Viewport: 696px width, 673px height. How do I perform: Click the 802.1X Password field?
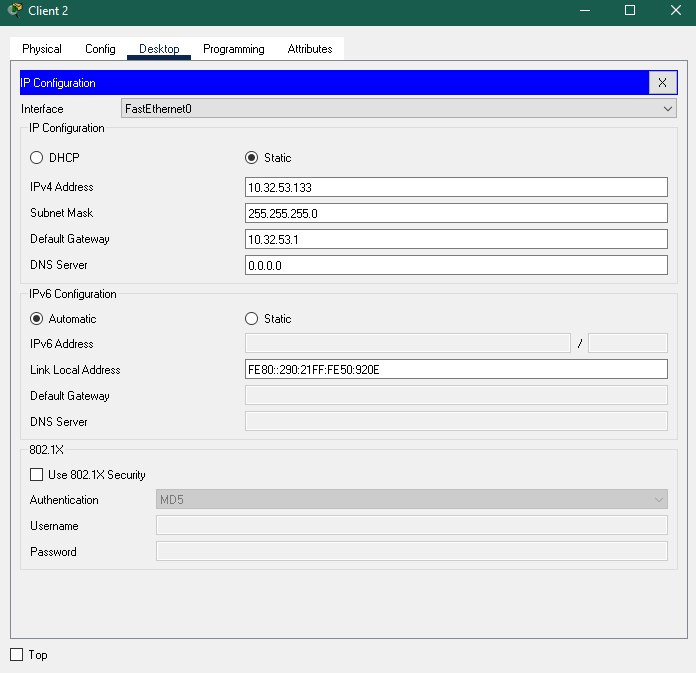411,551
